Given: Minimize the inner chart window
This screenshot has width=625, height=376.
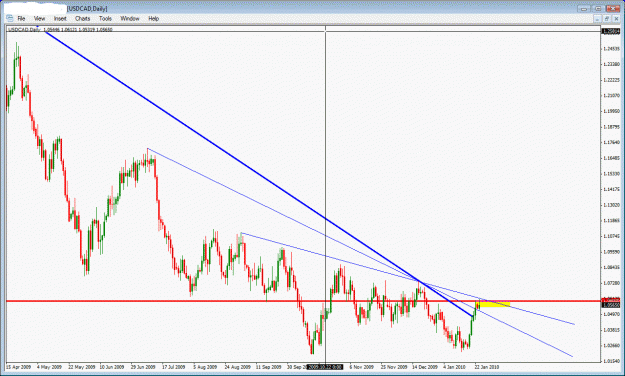Looking at the screenshot, I should click(x=597, y=19).
